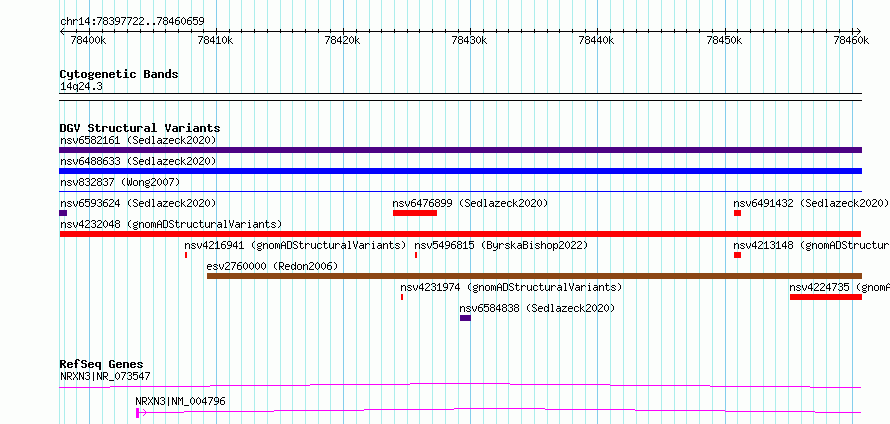
Task: Click the 78410k ruler position
Action: pos(216,40)
